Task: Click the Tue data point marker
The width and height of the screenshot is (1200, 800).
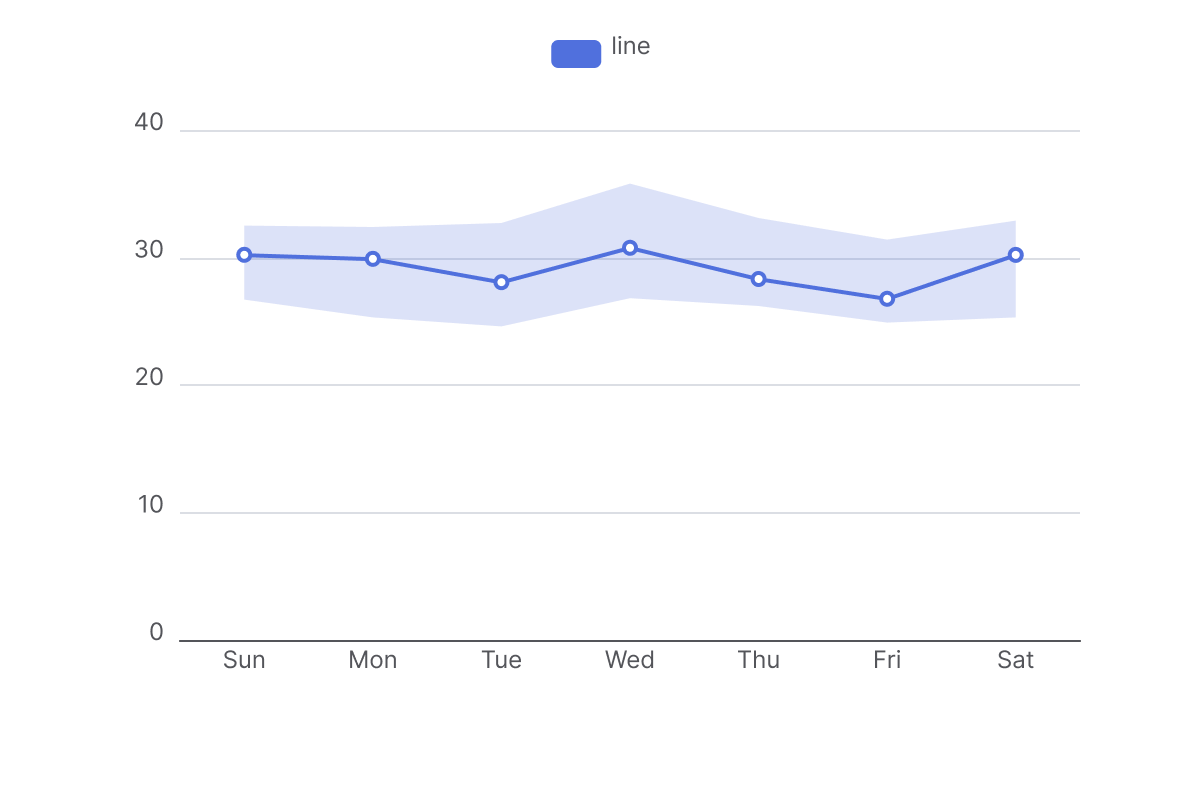Action: [501, 282]
